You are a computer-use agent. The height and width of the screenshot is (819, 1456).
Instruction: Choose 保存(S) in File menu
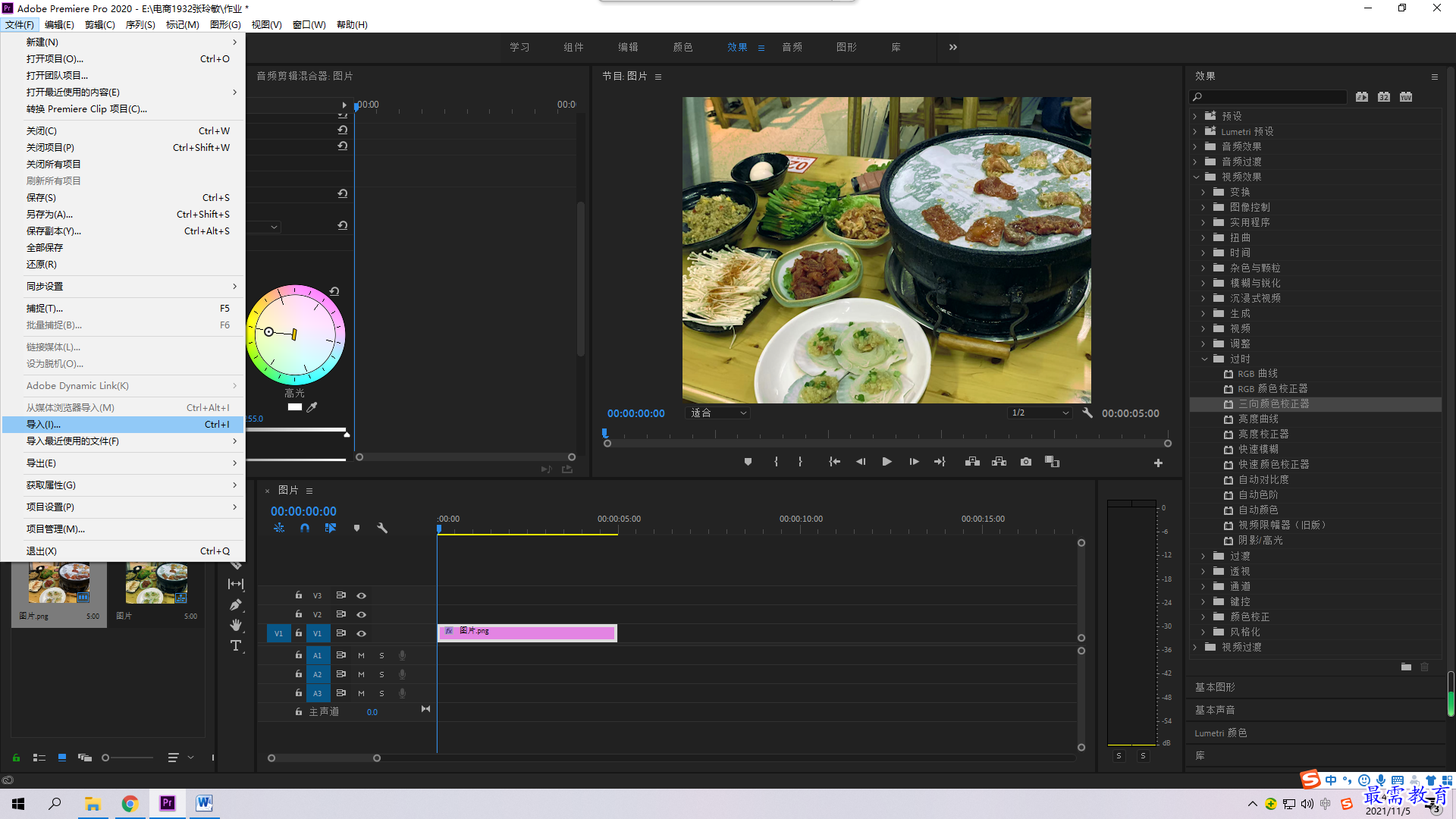[123, 198]
